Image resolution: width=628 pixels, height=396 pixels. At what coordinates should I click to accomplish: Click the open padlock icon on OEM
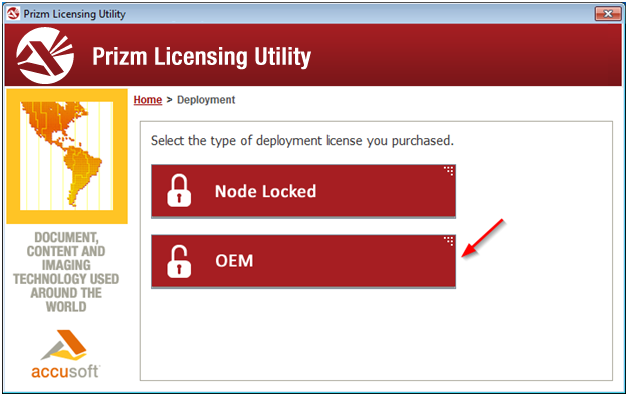179,261
